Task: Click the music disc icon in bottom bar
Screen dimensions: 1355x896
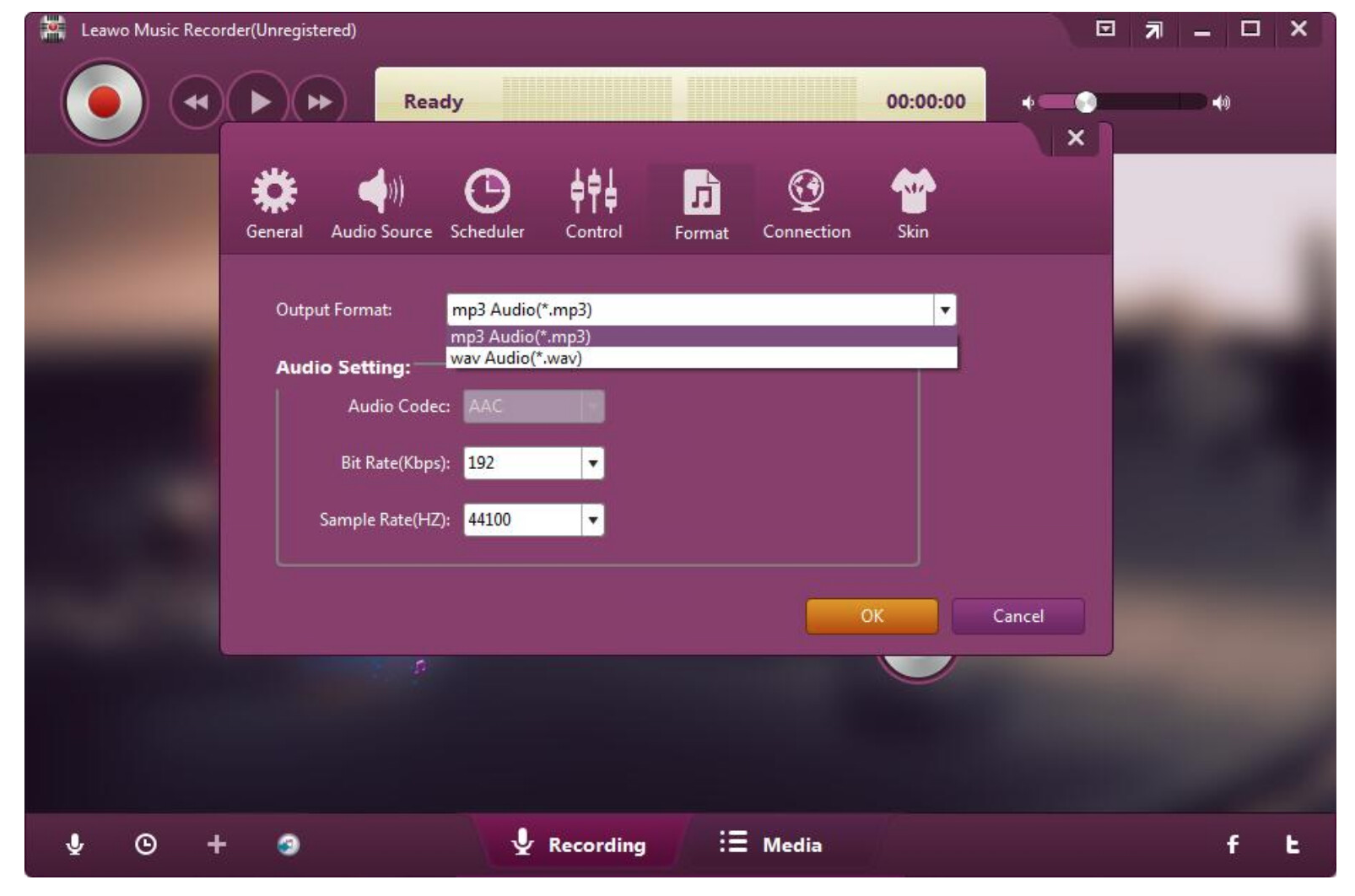Action: [289, 845]
